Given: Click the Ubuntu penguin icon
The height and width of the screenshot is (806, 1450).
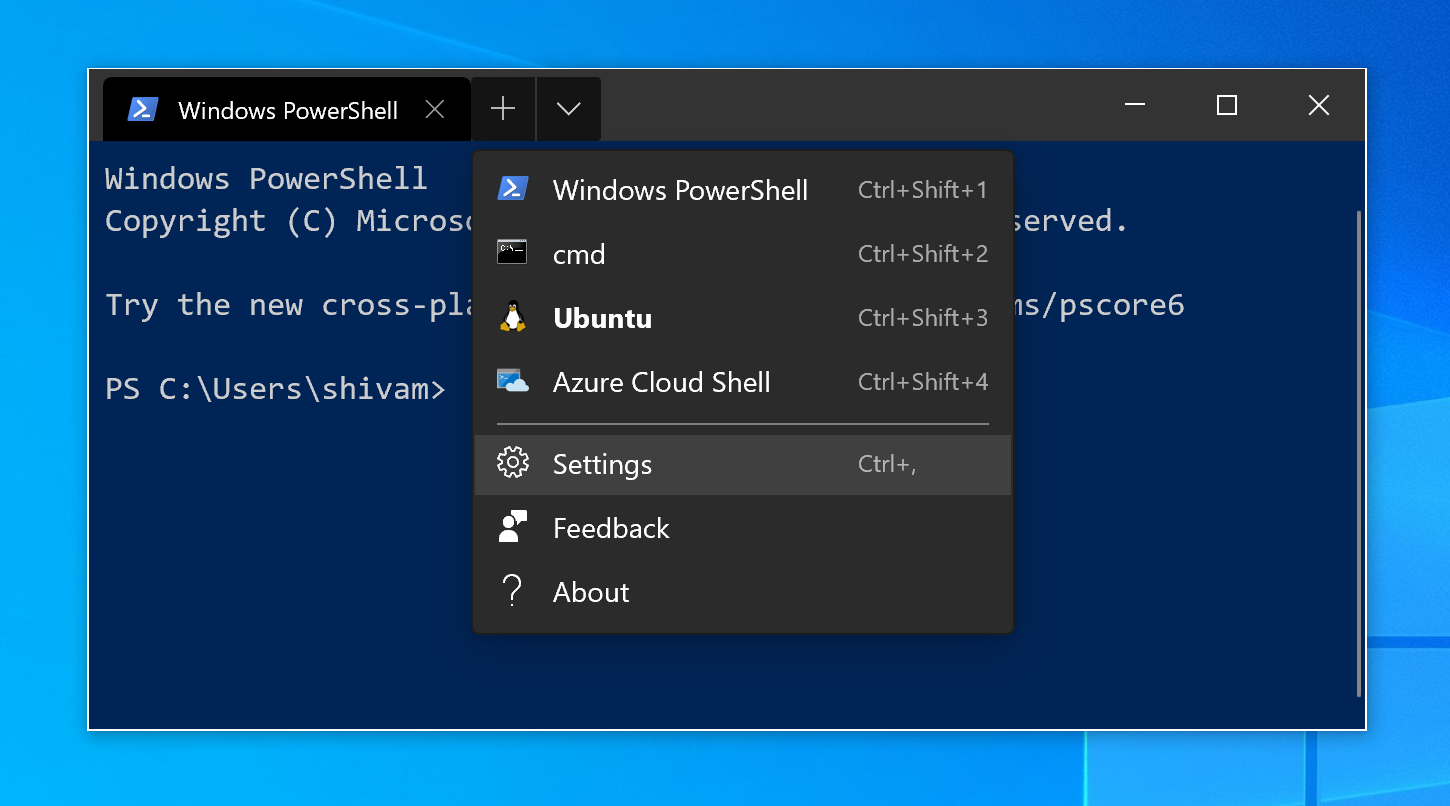Looking at the screenshot, I should (512, 317).
